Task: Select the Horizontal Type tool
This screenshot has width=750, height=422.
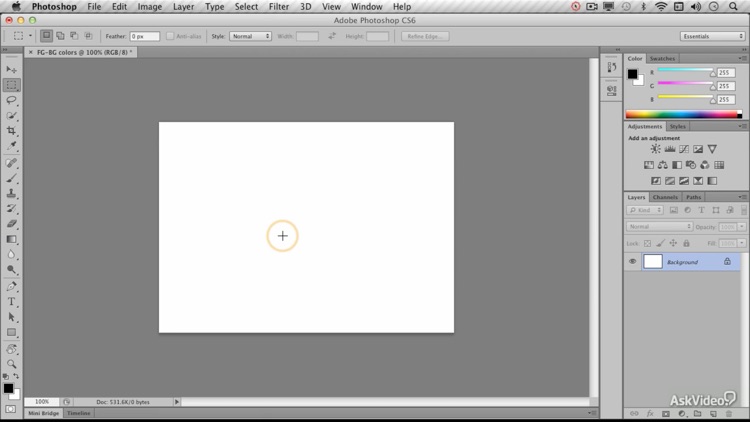Action: pos(11,302)
